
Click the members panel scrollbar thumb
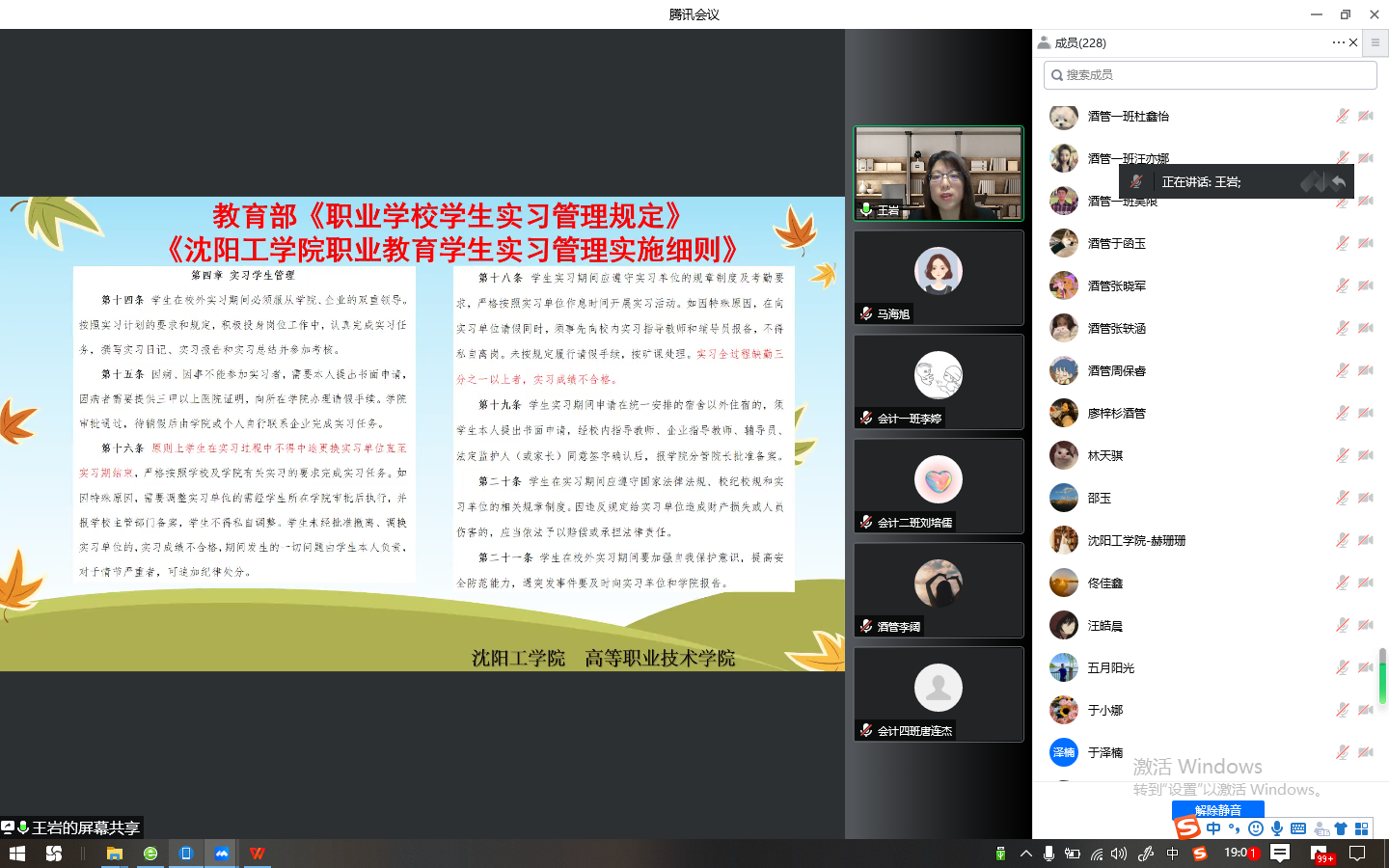pyautogui.click(x=1382, y=675)
